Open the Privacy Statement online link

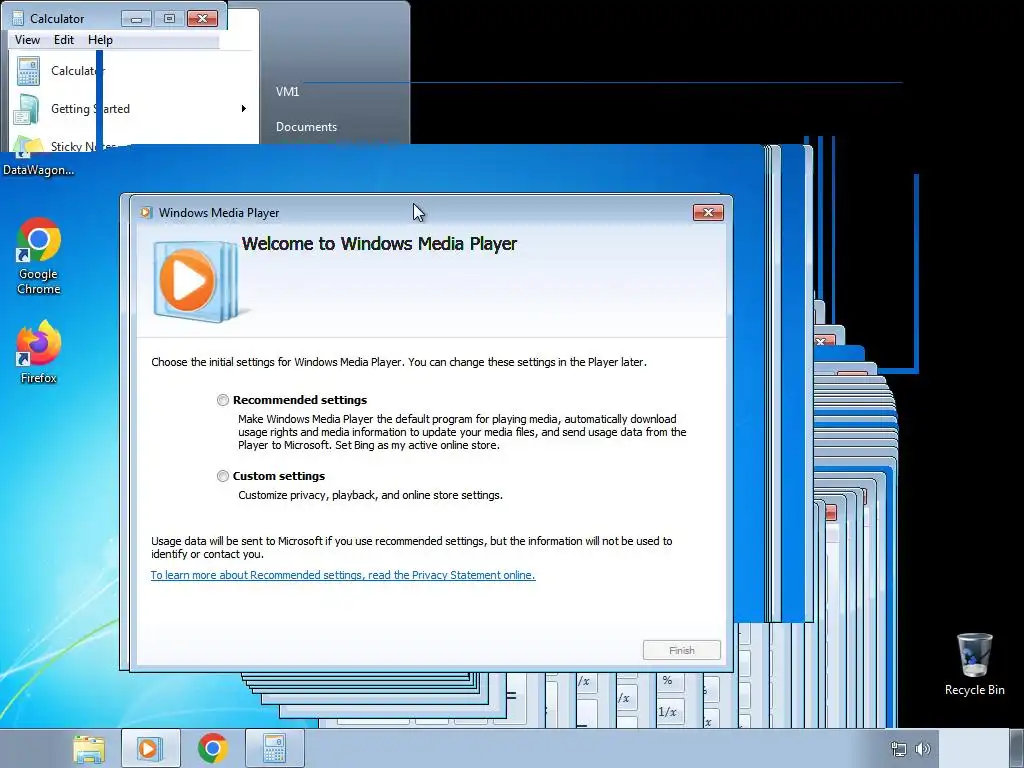(343, 575)
